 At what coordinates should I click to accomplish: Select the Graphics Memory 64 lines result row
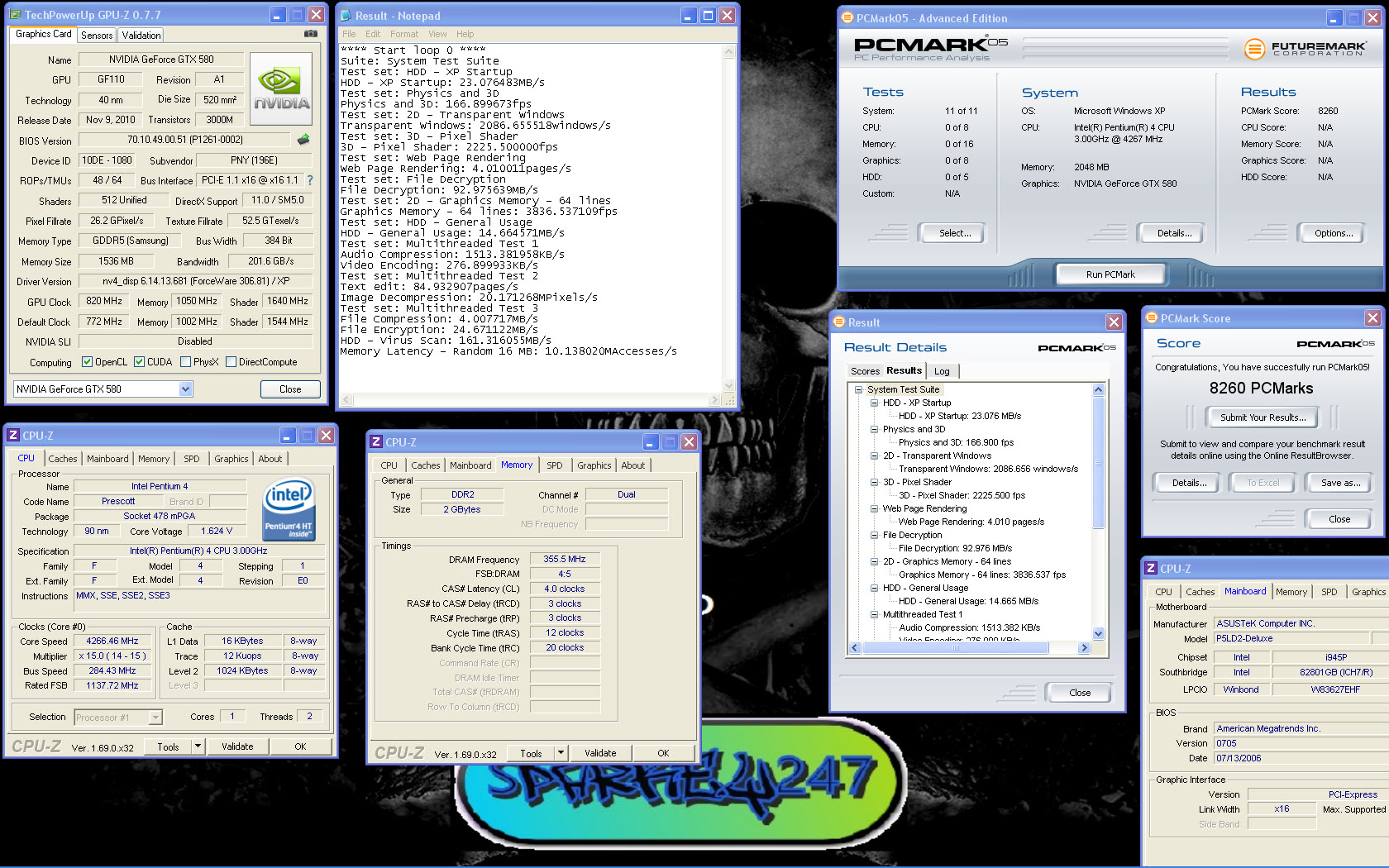pyautogui.click(x=982, y=575)
